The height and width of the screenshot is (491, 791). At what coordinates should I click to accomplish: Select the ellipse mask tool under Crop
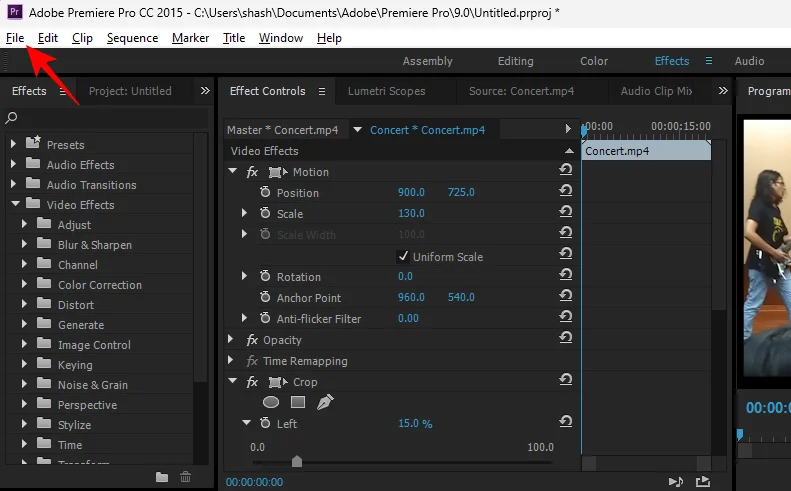pyautogui.click(x=271, y=402)
